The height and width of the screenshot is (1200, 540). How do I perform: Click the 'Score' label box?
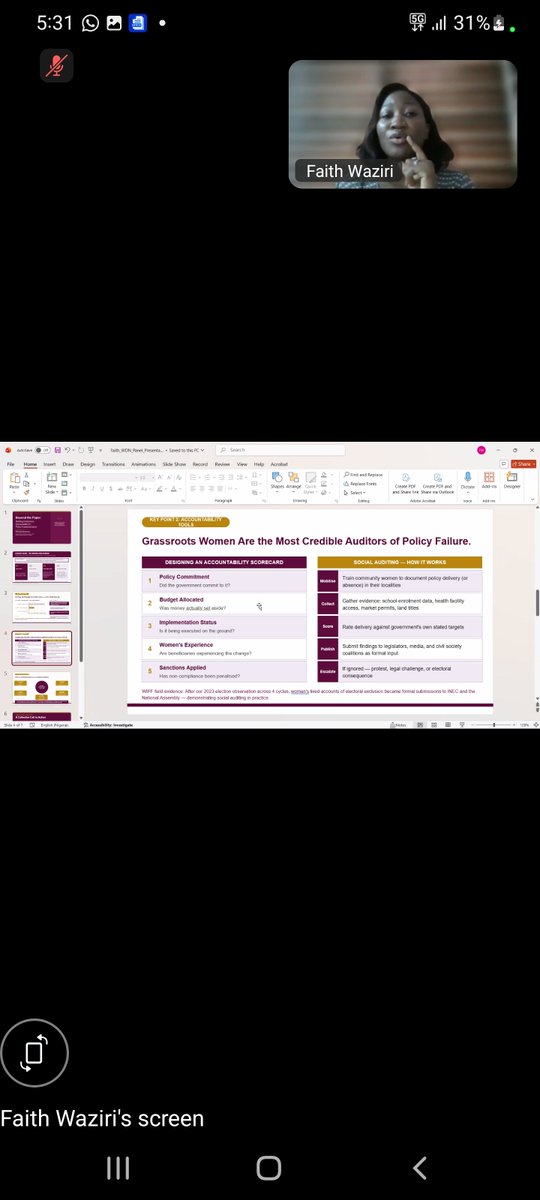click(x=328, y=626)
